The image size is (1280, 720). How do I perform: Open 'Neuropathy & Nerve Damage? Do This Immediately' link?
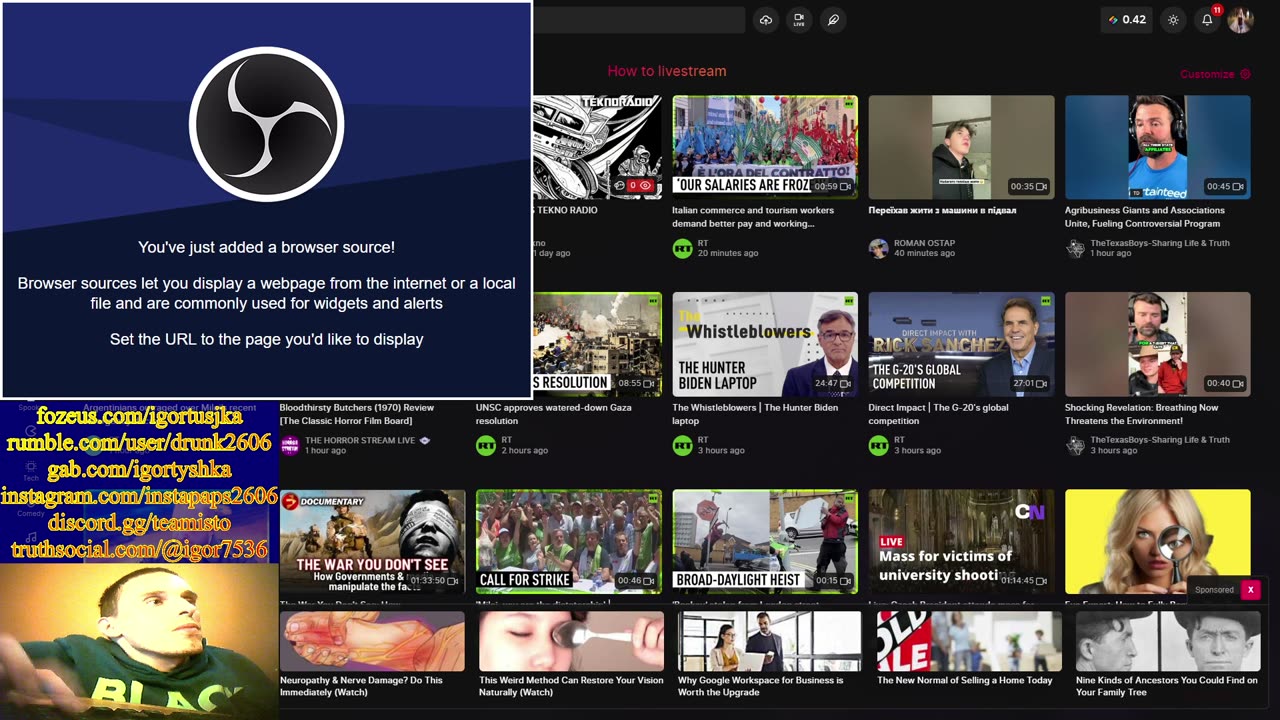coord(361,686)
